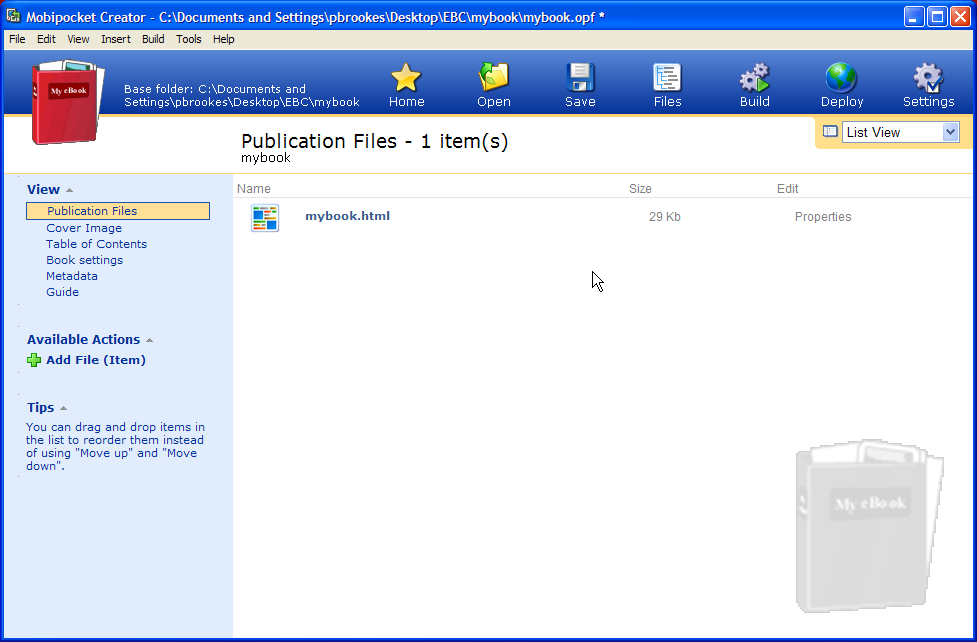977x642 pixels.
Task: Click the Mobipocket Creator title bar icon
Action: 13,16
